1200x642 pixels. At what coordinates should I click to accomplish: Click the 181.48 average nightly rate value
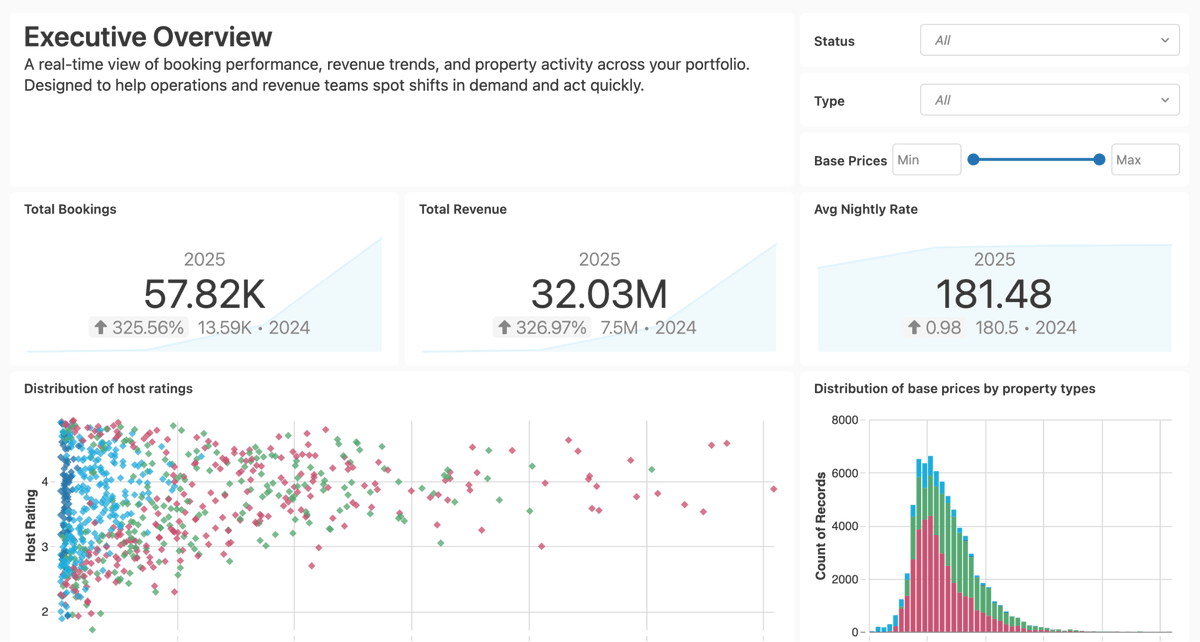pyautogui.click(x=994, y=294)
